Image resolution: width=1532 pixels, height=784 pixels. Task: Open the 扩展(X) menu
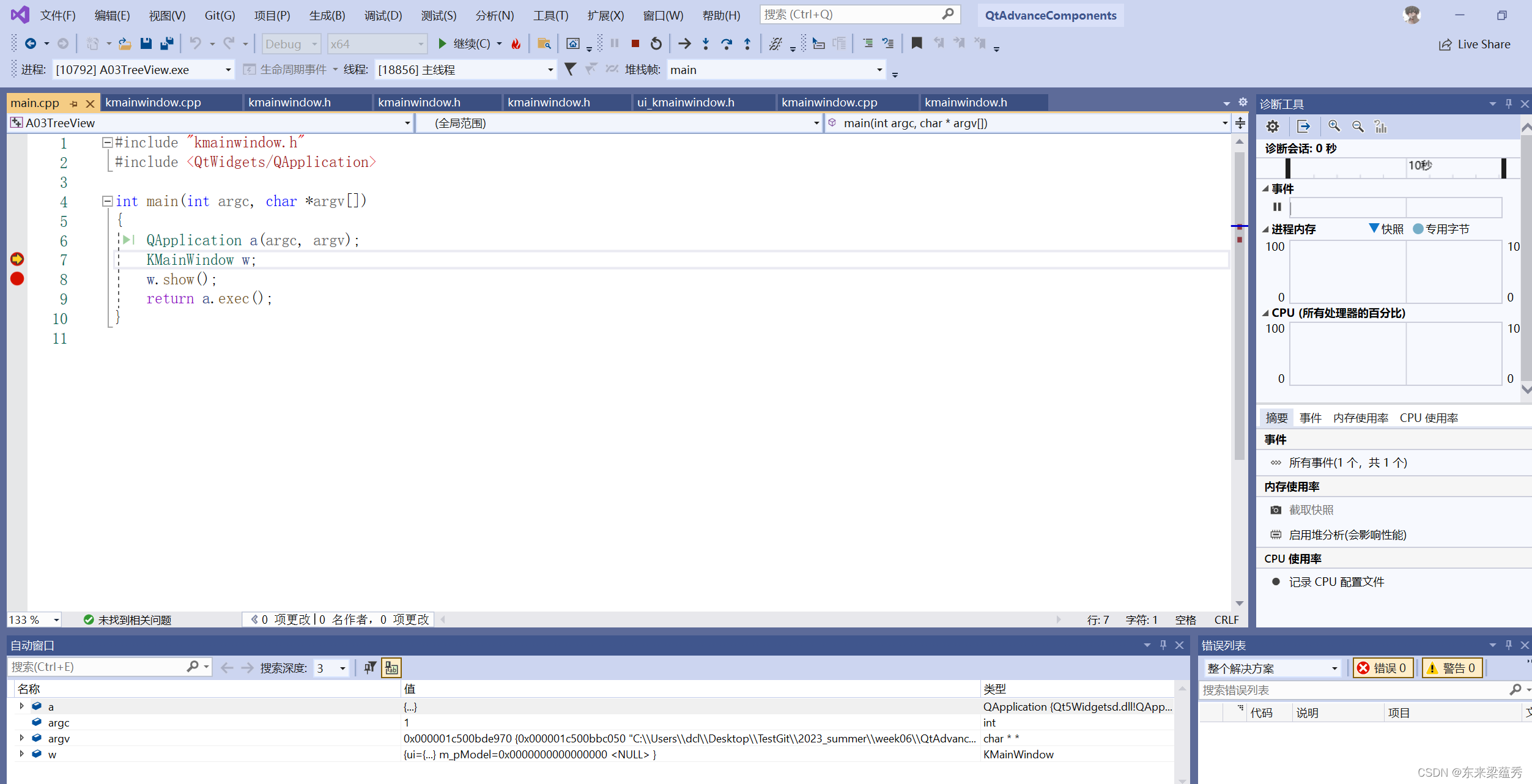(x=605, y=15)
